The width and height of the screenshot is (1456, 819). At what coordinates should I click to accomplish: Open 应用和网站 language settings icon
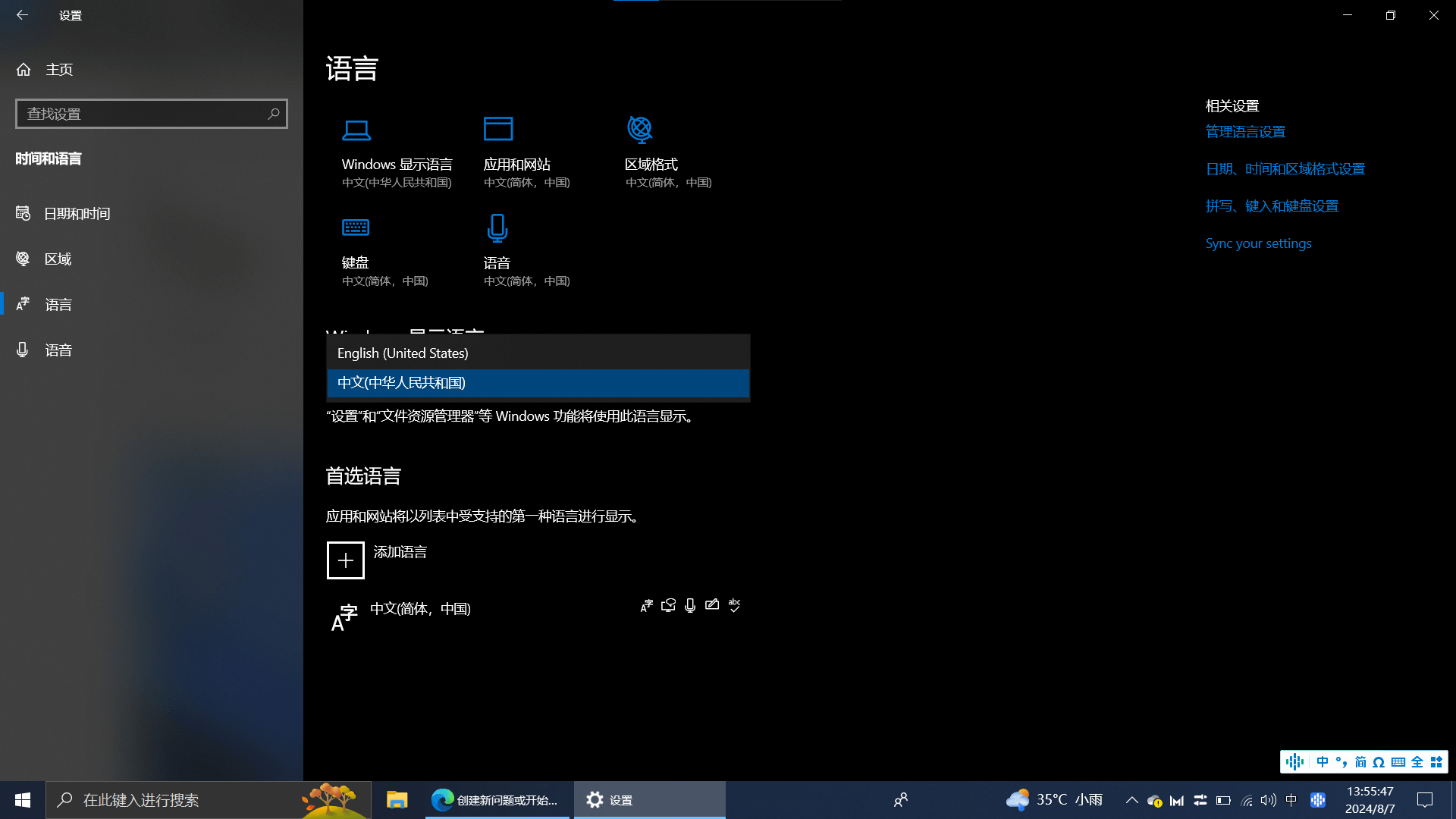498,129
